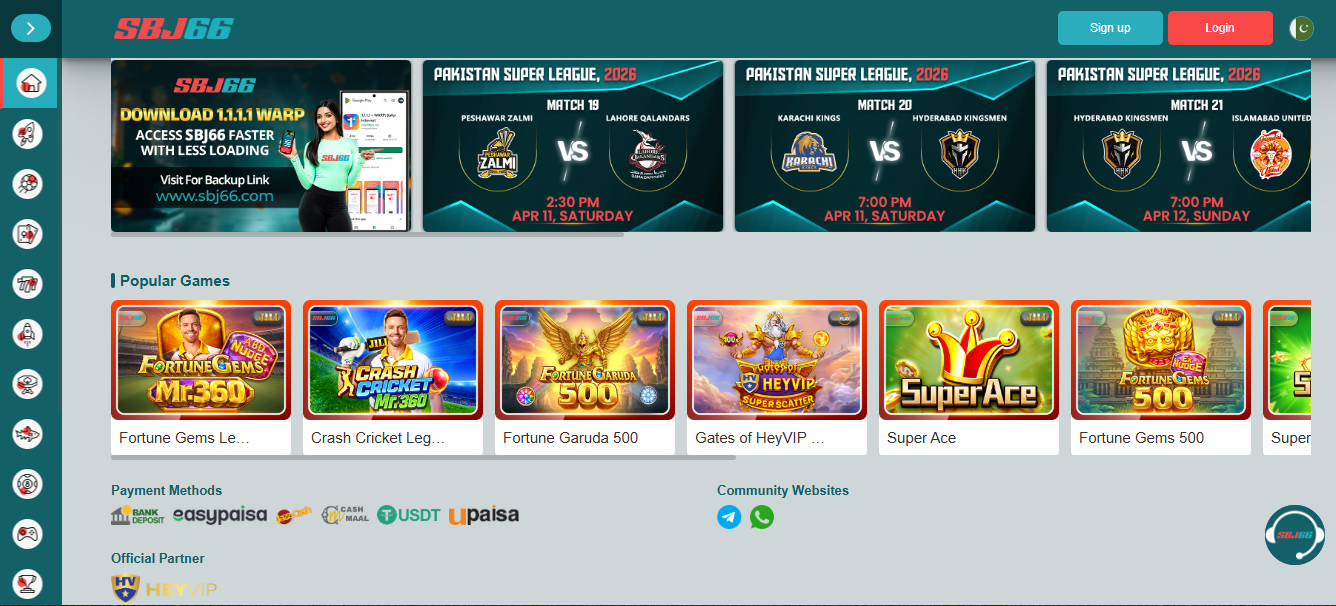1336x606 pixels.
Task: Open the WhatsApp community link
Action: (762, 517)
